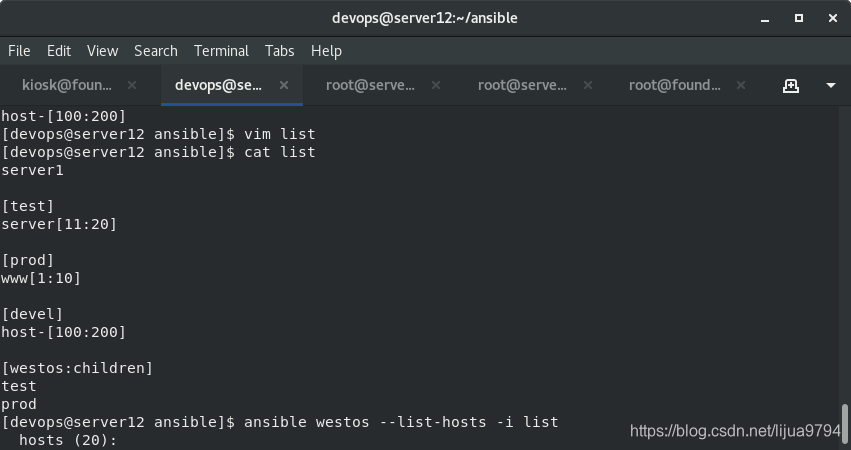The image size is (851, 450).
Task: Click the new terminal tab icon
Action: tap(791, 85)
